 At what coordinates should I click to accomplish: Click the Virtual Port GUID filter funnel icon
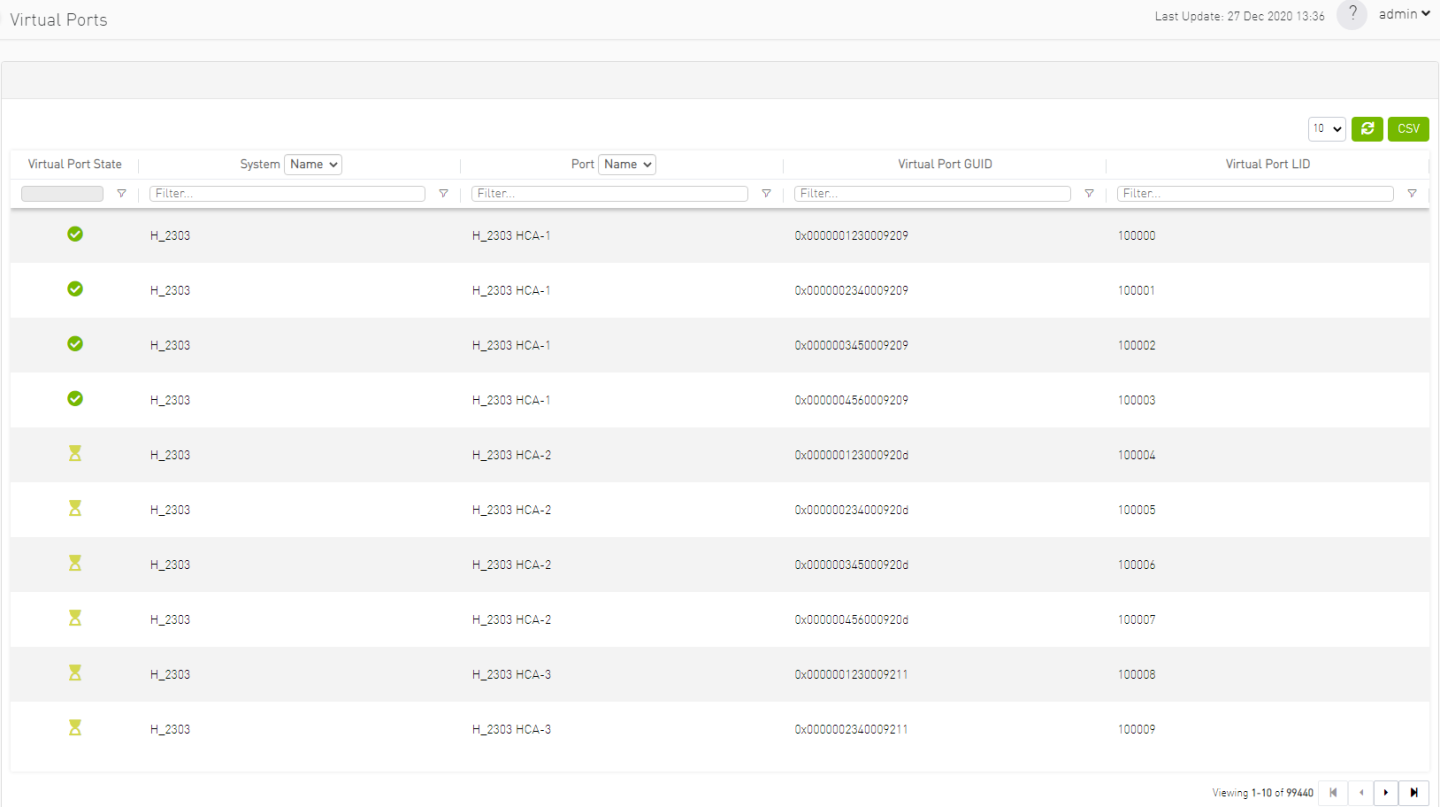point(1089,193)
